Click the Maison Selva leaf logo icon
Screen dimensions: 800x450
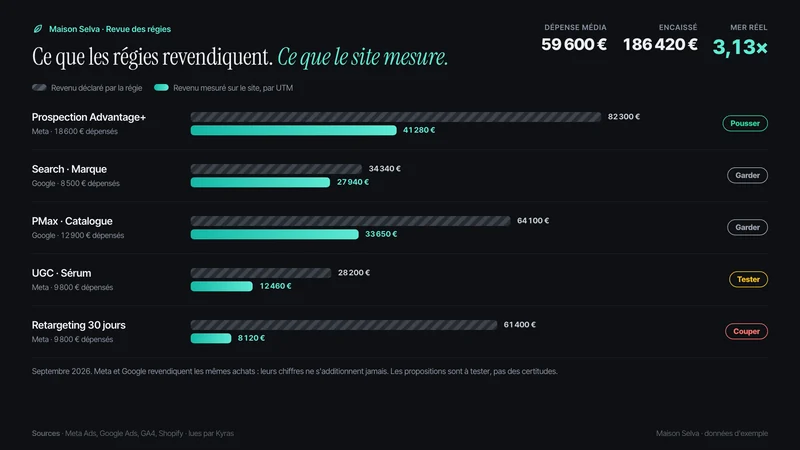point(38,29)
